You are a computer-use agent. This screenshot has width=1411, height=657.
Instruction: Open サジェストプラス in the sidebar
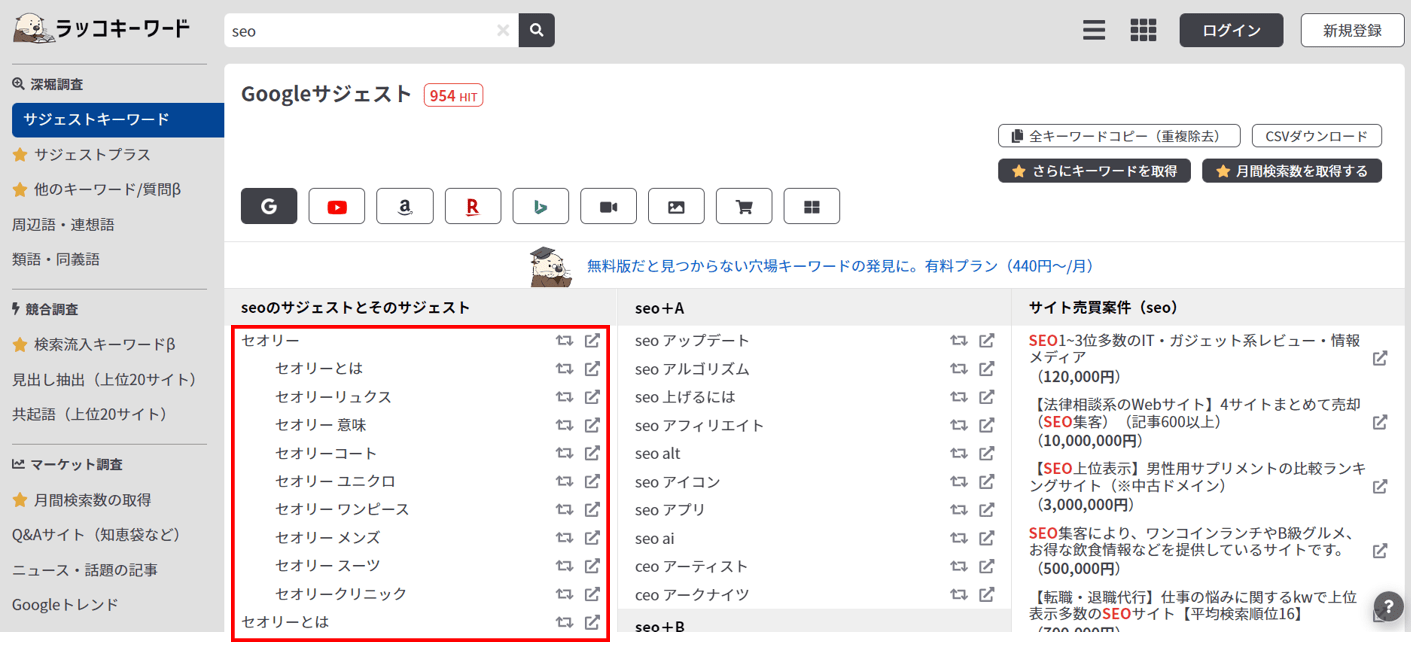(x=92, y=155)
